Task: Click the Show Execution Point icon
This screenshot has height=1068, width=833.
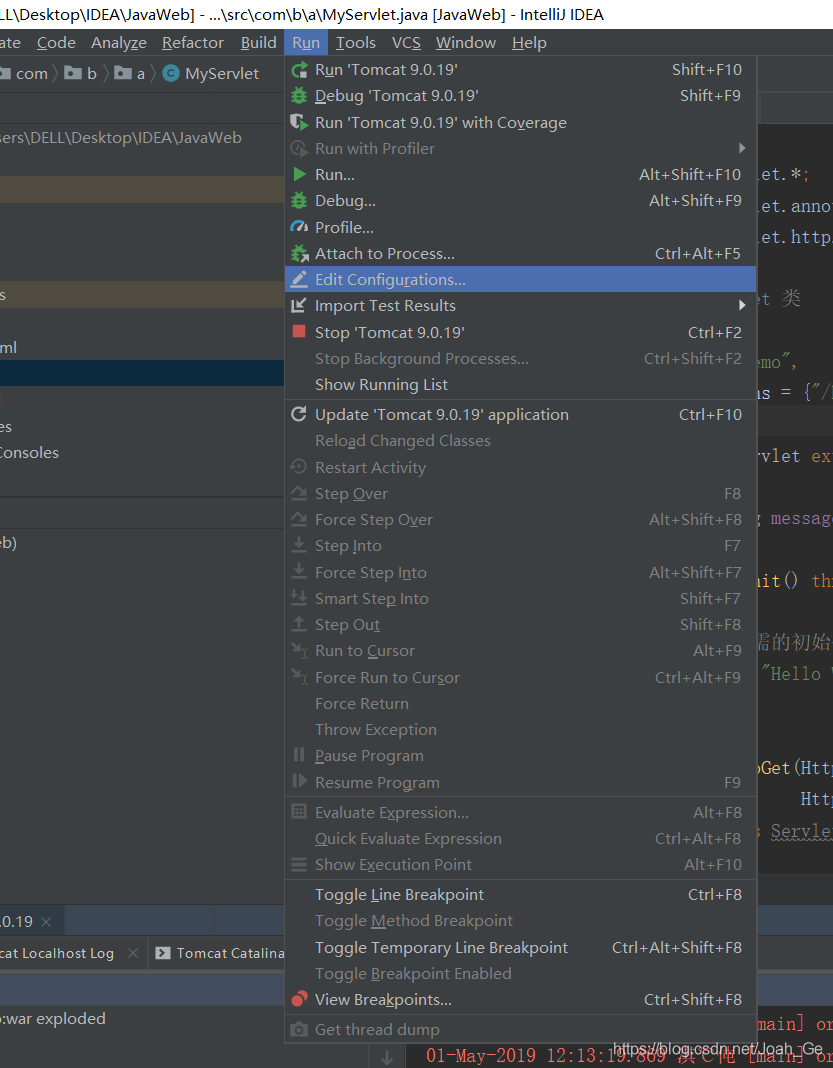Action: 299,864
